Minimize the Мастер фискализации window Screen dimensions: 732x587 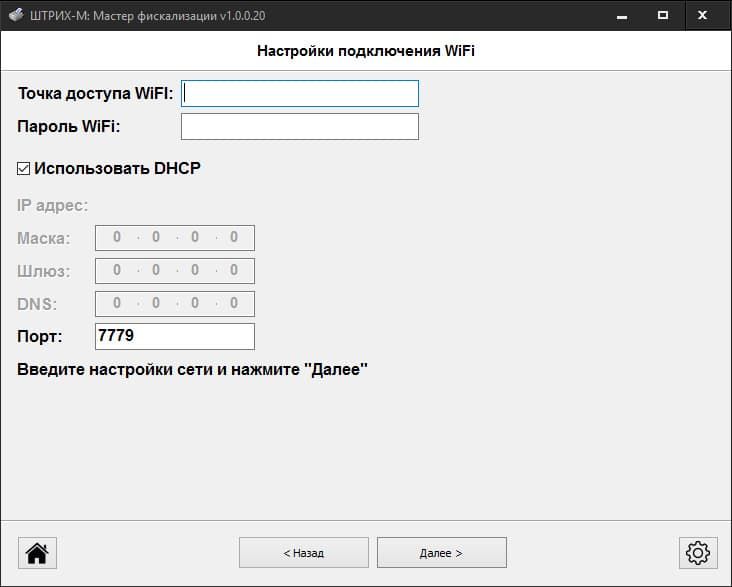pos(621,15)
